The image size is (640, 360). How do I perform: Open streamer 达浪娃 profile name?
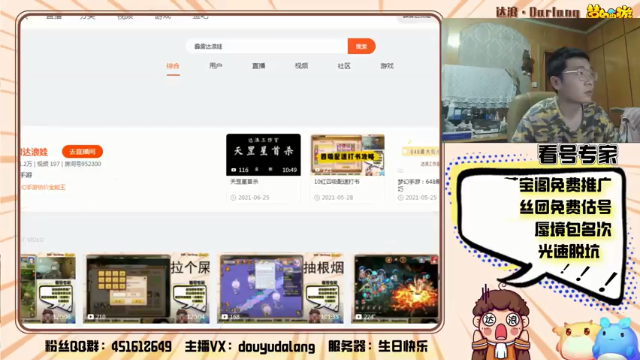tap(34, 152)
